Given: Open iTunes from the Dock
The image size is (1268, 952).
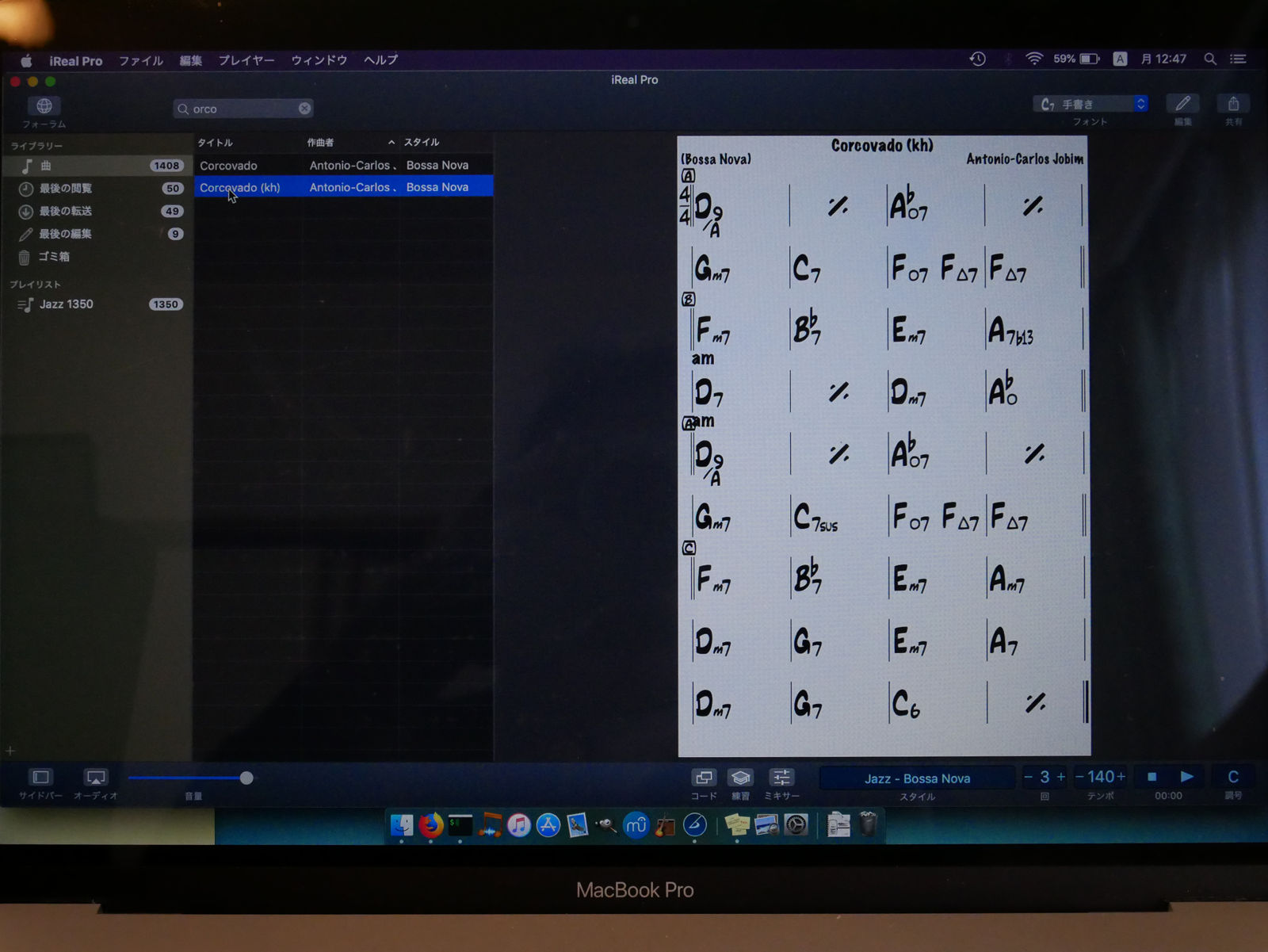Looking at the screenshot, I should (519, 825).
